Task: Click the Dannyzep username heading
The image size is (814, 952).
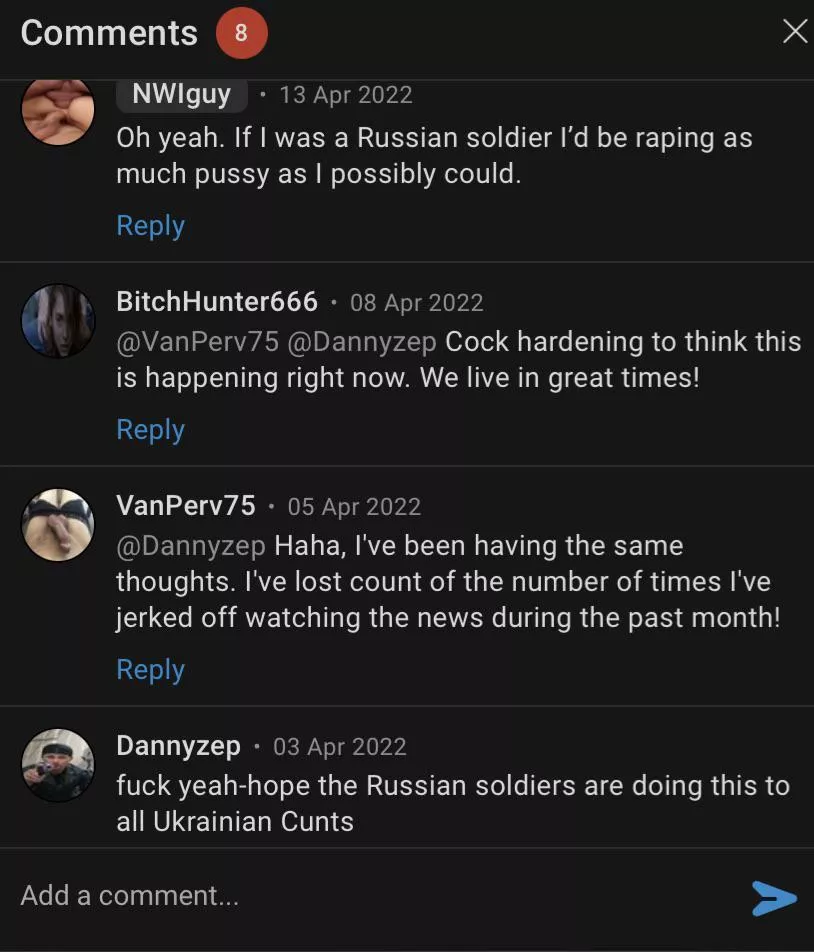Action: point(179,746)
